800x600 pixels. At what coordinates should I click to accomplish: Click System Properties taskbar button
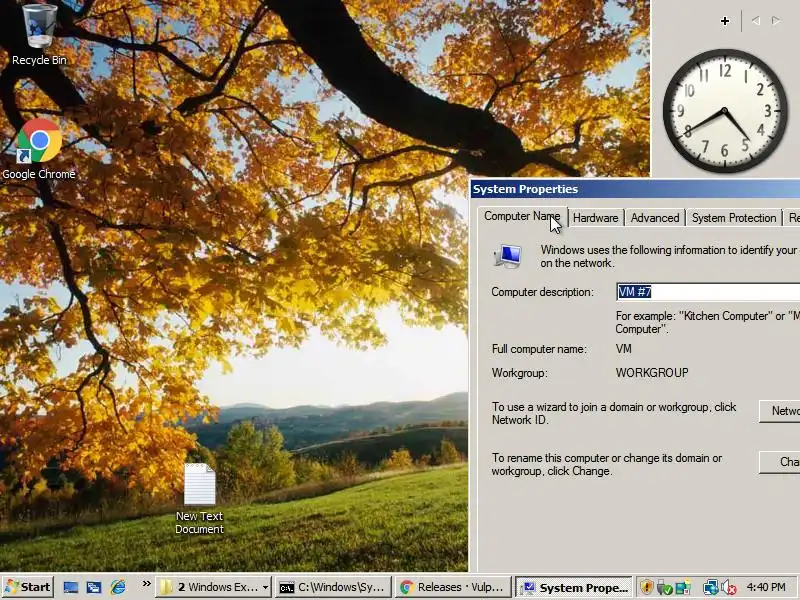tap(573, 587)
